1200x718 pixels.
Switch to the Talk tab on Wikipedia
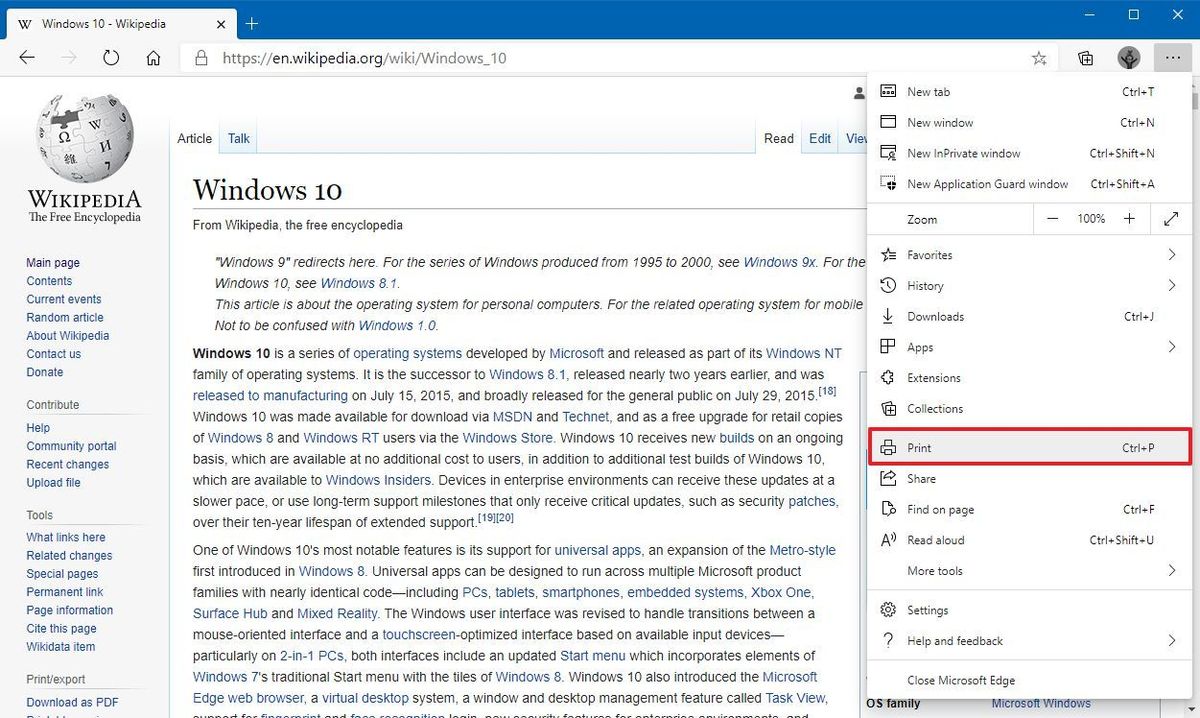click(237, 138)
